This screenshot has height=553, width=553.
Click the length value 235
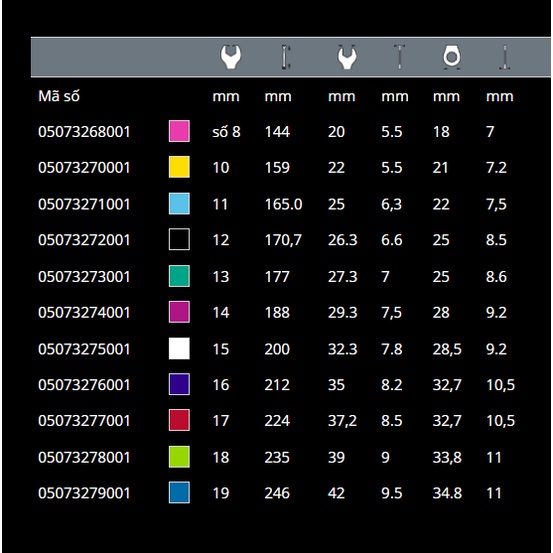tap(277, 457)
